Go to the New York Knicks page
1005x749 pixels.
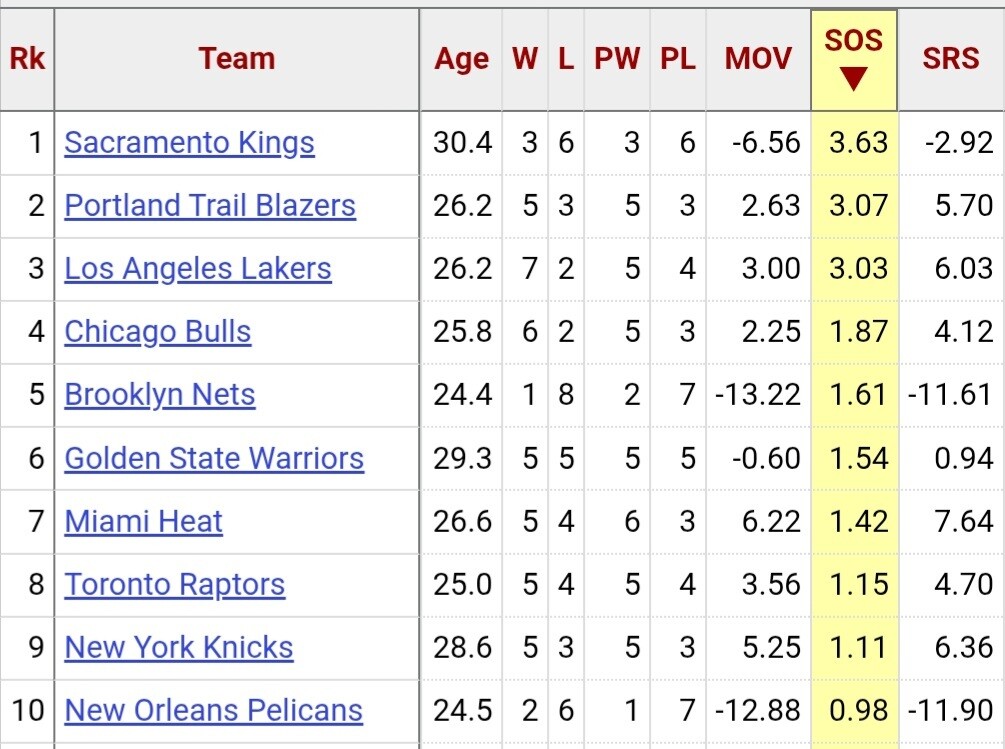pos(178,647)
